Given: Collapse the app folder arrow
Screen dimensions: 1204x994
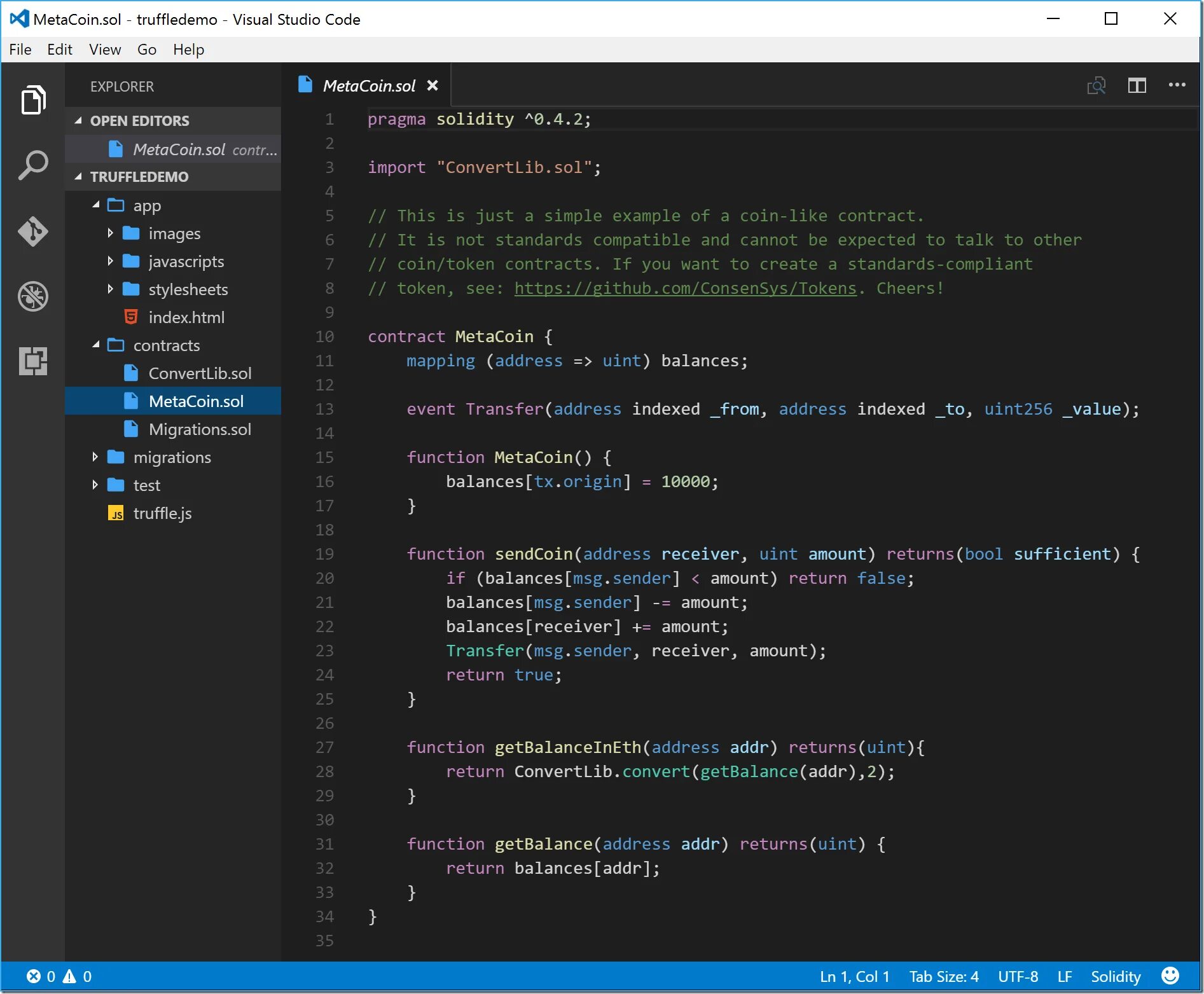Looking at the screenshot, I should pyautogui.click(x=96, y=204).
